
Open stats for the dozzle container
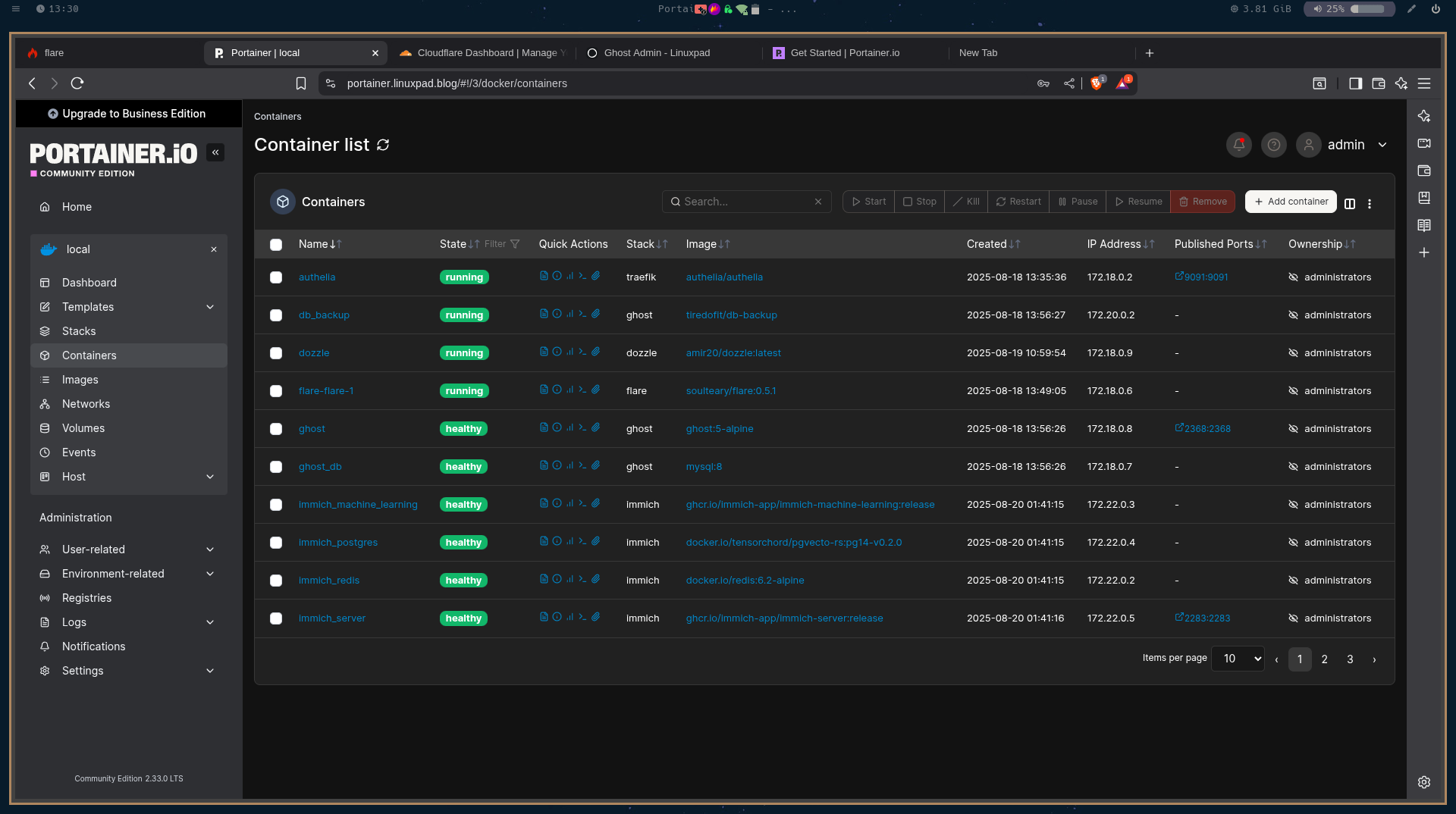pos(570,352)
